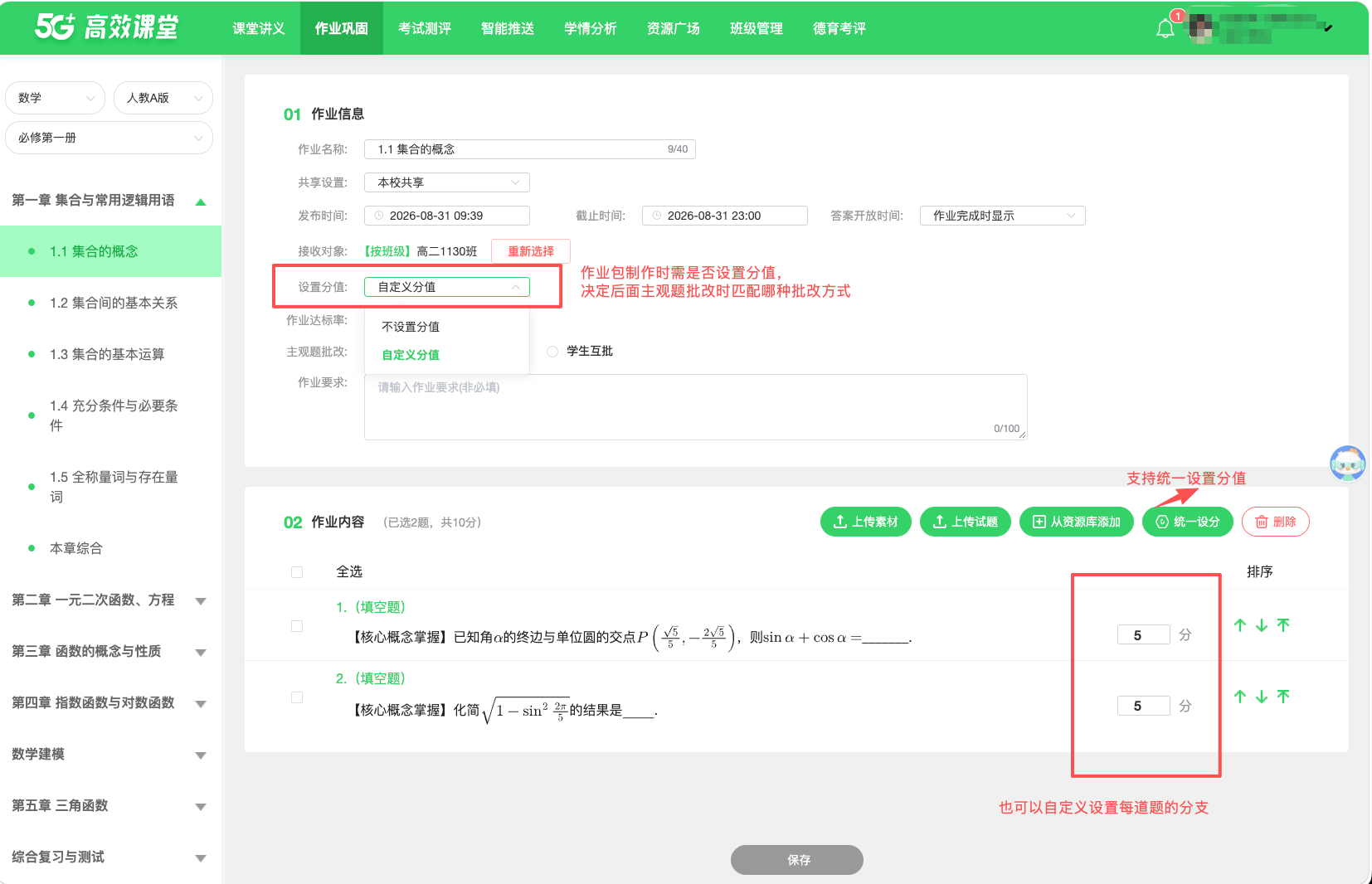The height and width of the screenshot is (884, 1372).
Task: Switch to 学情分析 tab
Action: (x=591, y=28)
